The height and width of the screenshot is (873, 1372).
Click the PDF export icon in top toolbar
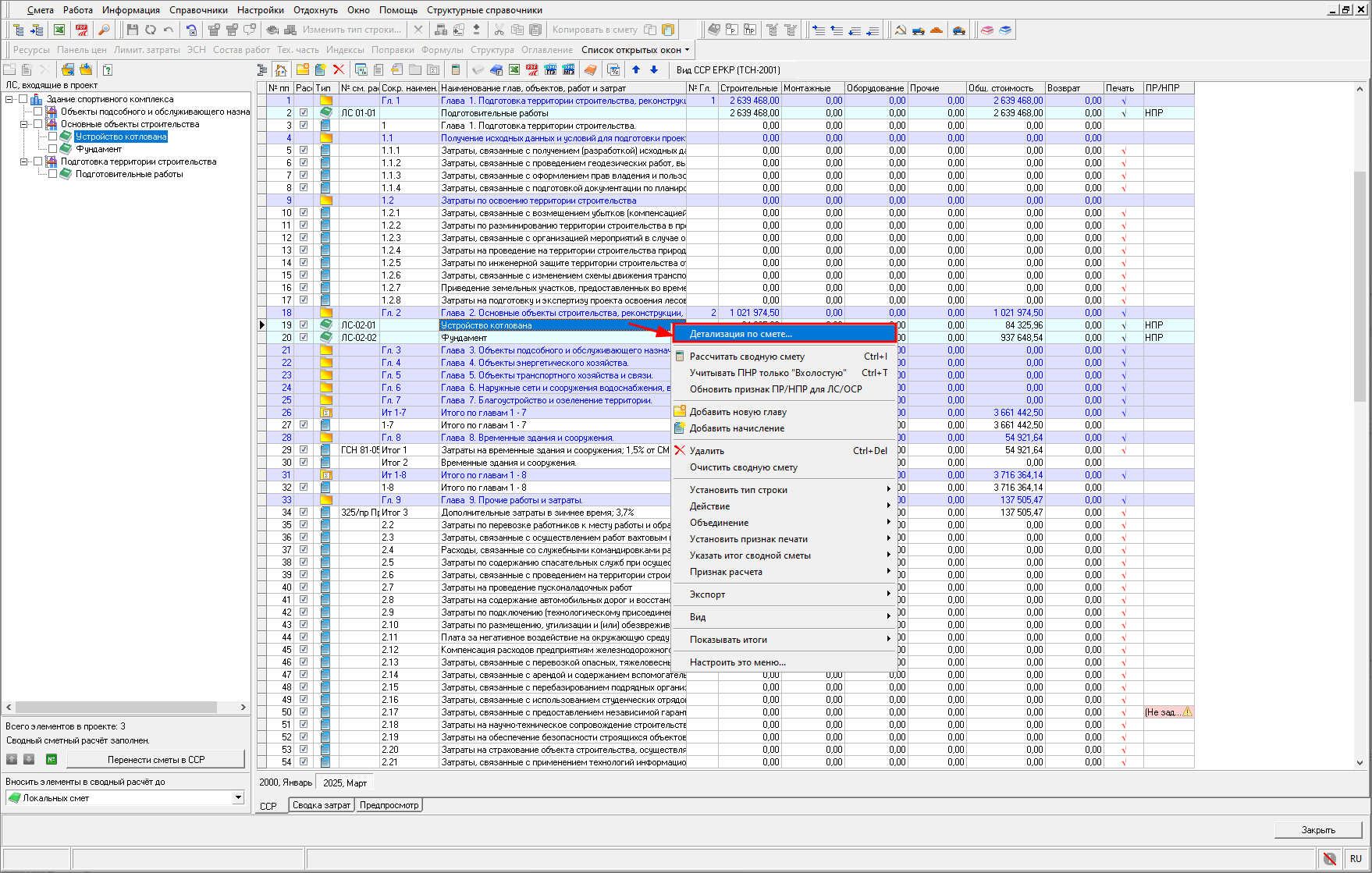[x=81, y=30]
